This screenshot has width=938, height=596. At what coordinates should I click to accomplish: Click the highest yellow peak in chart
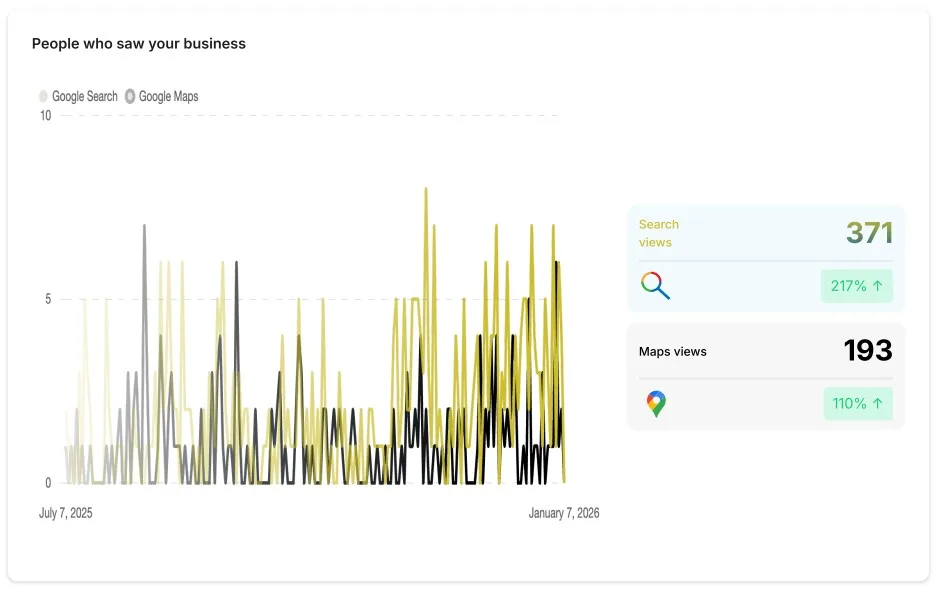426,190
